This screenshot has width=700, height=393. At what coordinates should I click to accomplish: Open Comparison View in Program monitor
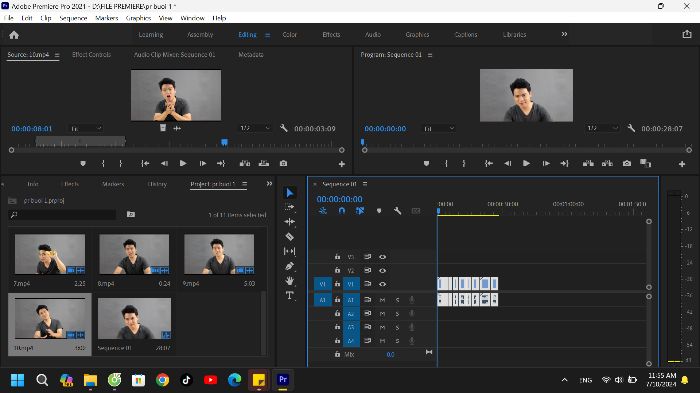point(646,163)
